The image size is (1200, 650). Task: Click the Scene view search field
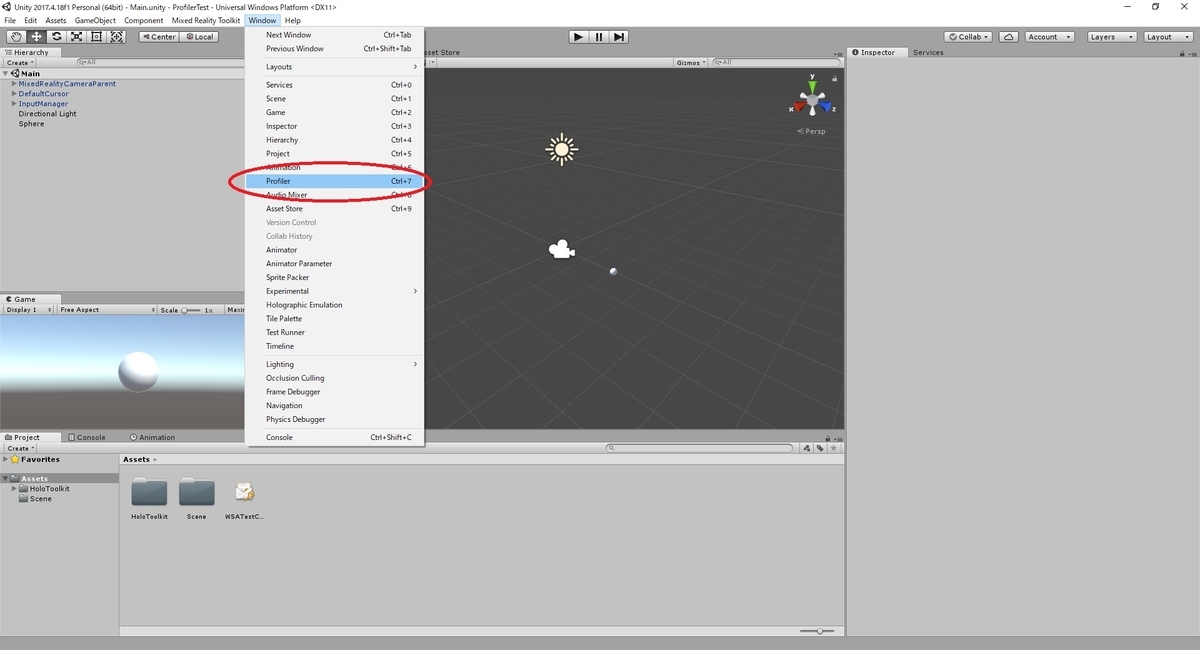pos(775,62)
